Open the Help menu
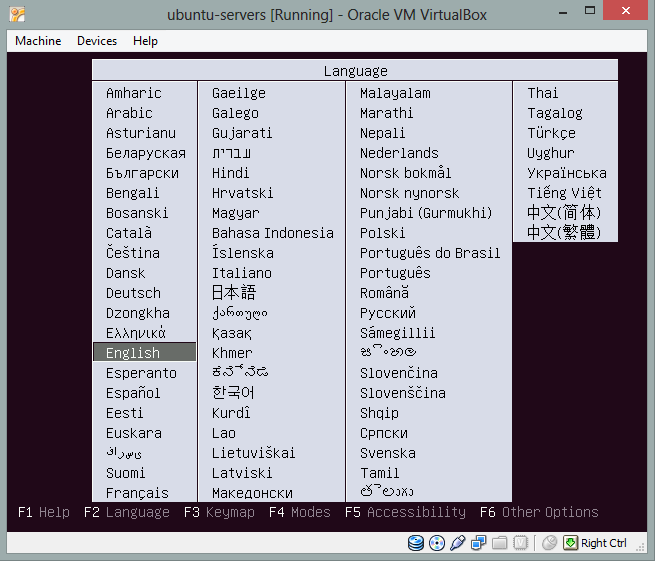655x561 pixels. pyautogui.click(x=145, y=41)
